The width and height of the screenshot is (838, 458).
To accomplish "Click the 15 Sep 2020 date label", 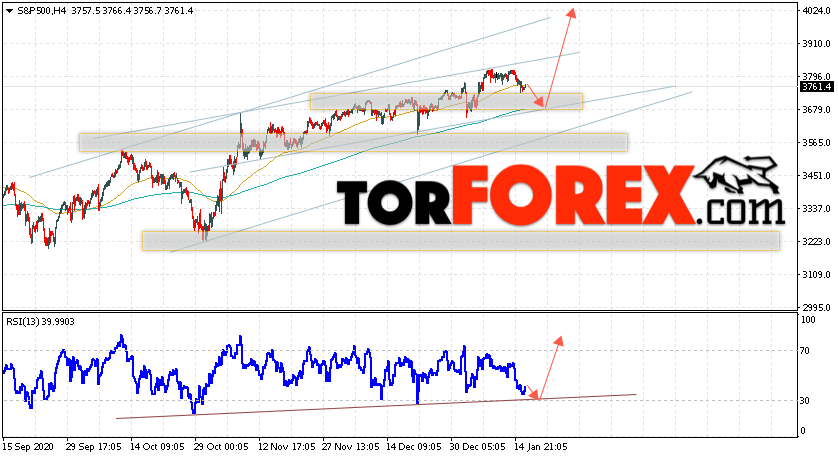I will pos(26,446).
